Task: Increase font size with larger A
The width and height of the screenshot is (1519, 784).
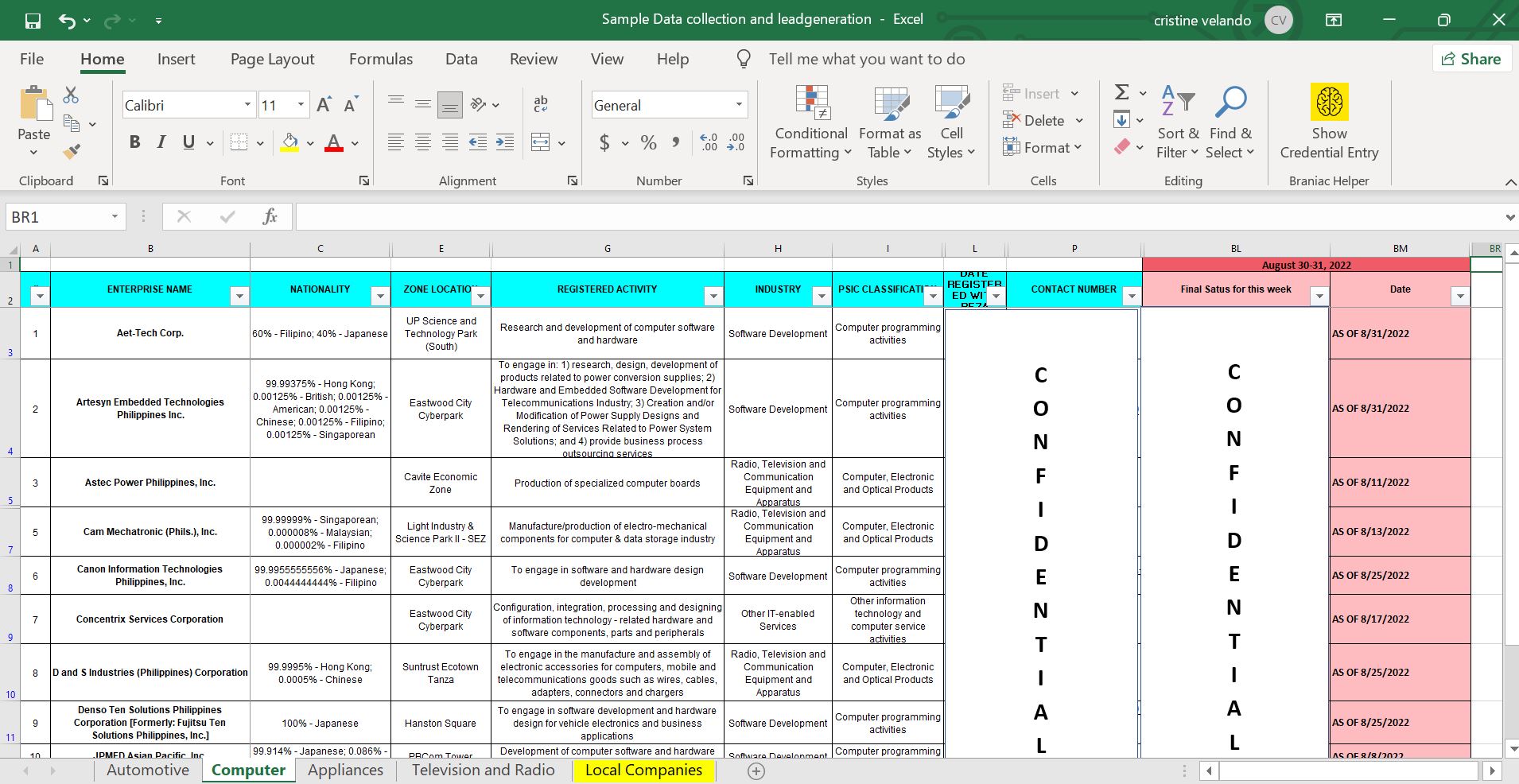Action: (324, 105)
